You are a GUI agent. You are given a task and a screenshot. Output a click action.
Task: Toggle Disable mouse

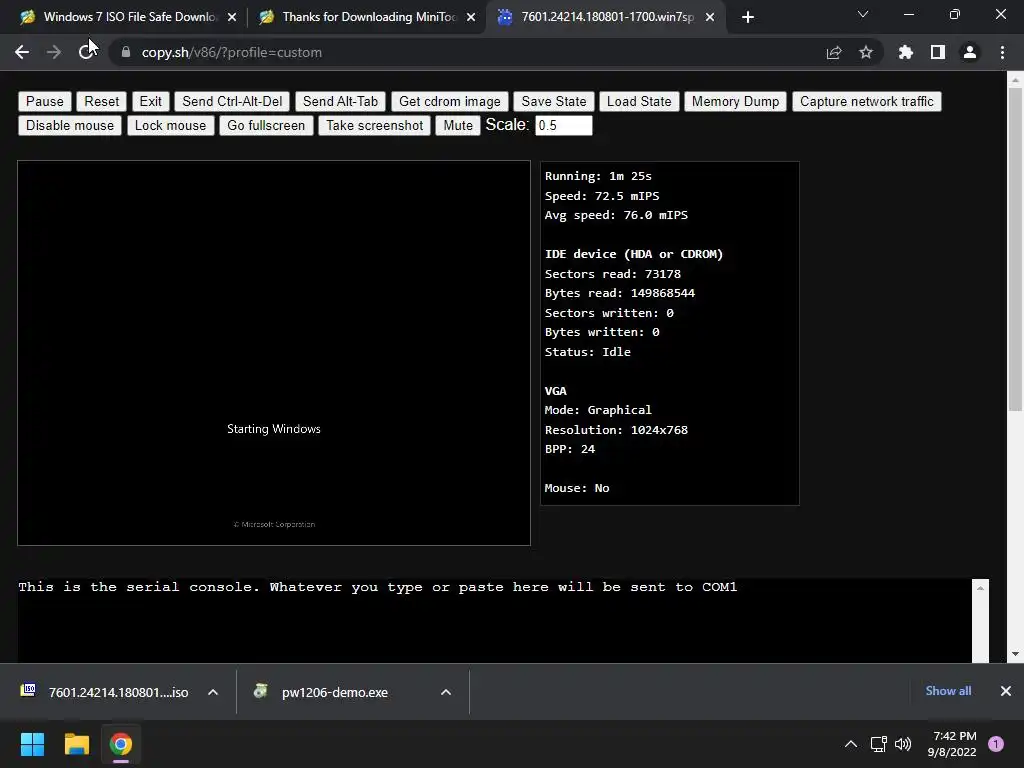click(x=70, y=125)
